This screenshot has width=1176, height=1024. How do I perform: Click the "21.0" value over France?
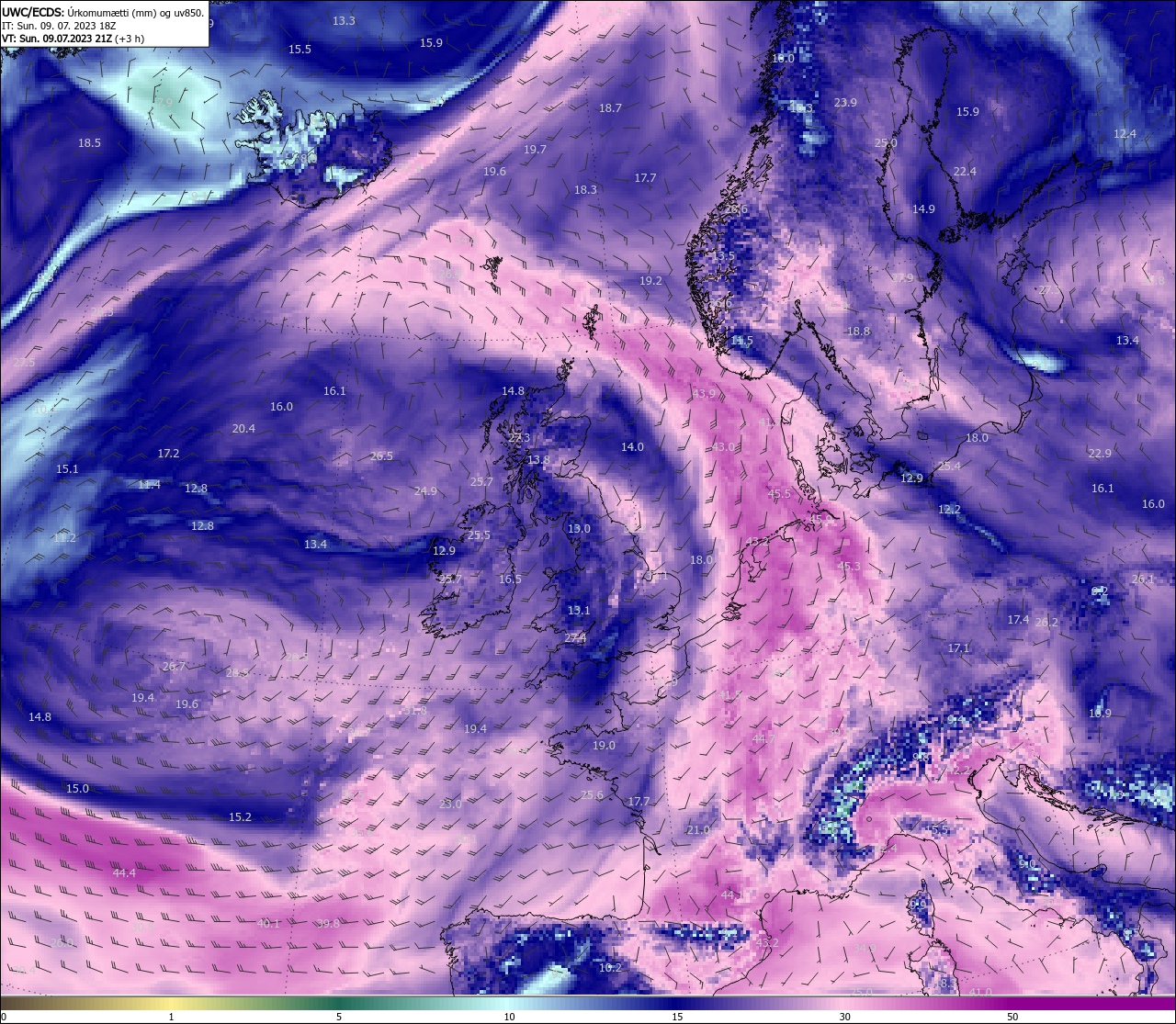tap(697, 829)
